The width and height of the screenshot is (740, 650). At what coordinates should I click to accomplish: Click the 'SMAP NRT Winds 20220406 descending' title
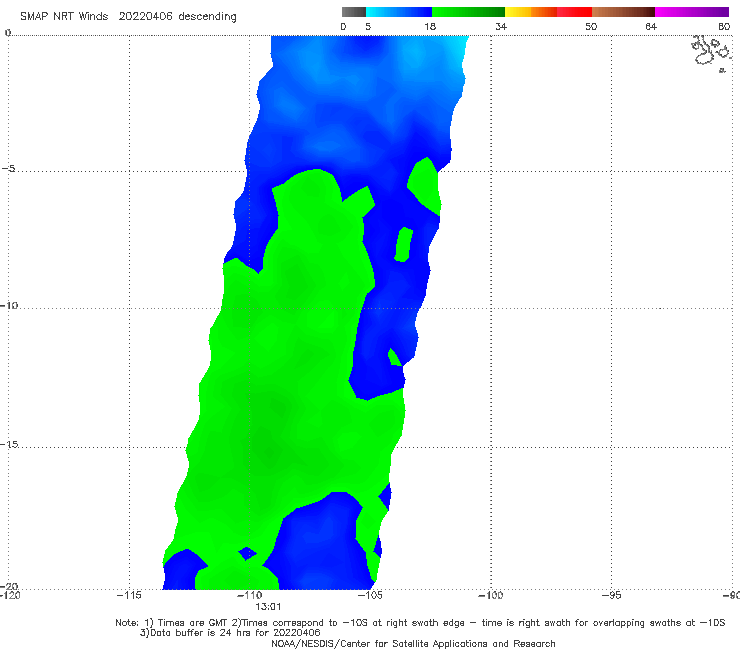tap(128, 16)
